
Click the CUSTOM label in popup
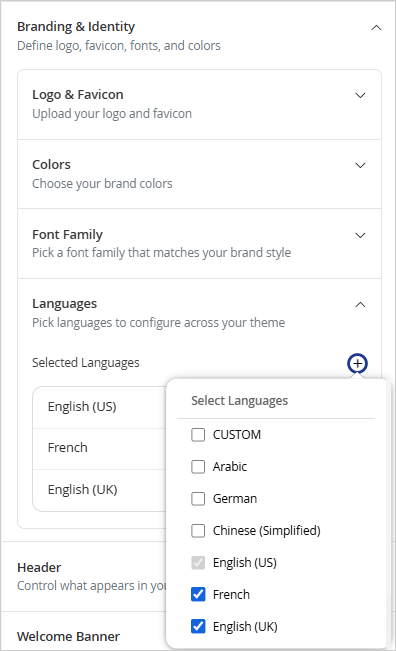(237, 435)
